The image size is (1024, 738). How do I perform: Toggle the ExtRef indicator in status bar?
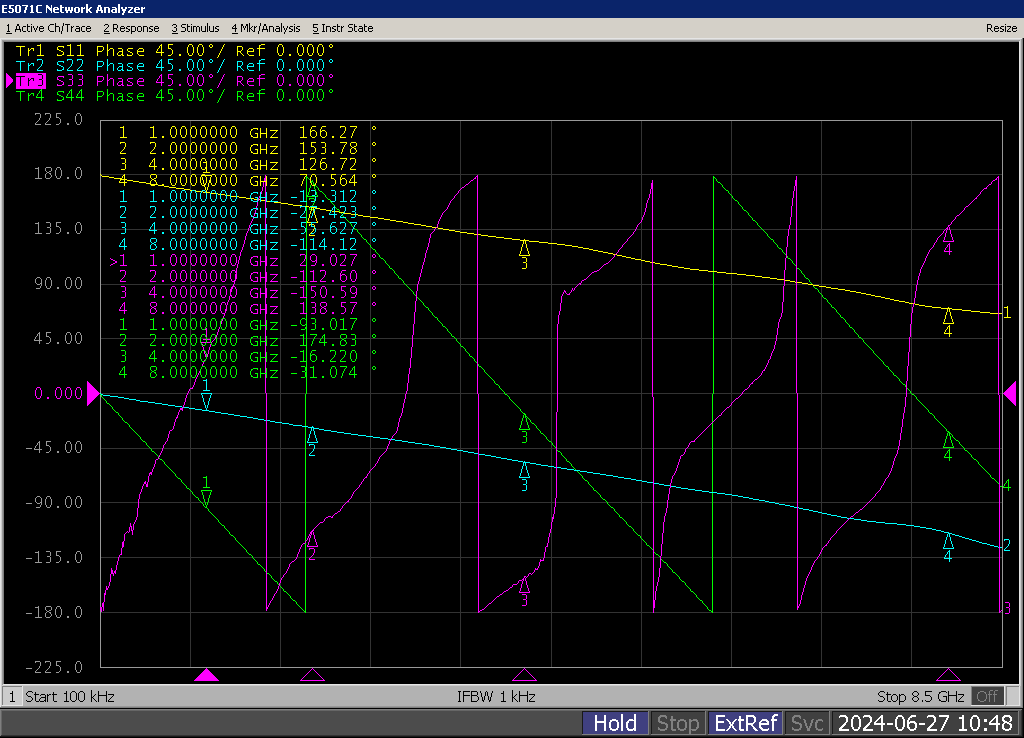745,723
